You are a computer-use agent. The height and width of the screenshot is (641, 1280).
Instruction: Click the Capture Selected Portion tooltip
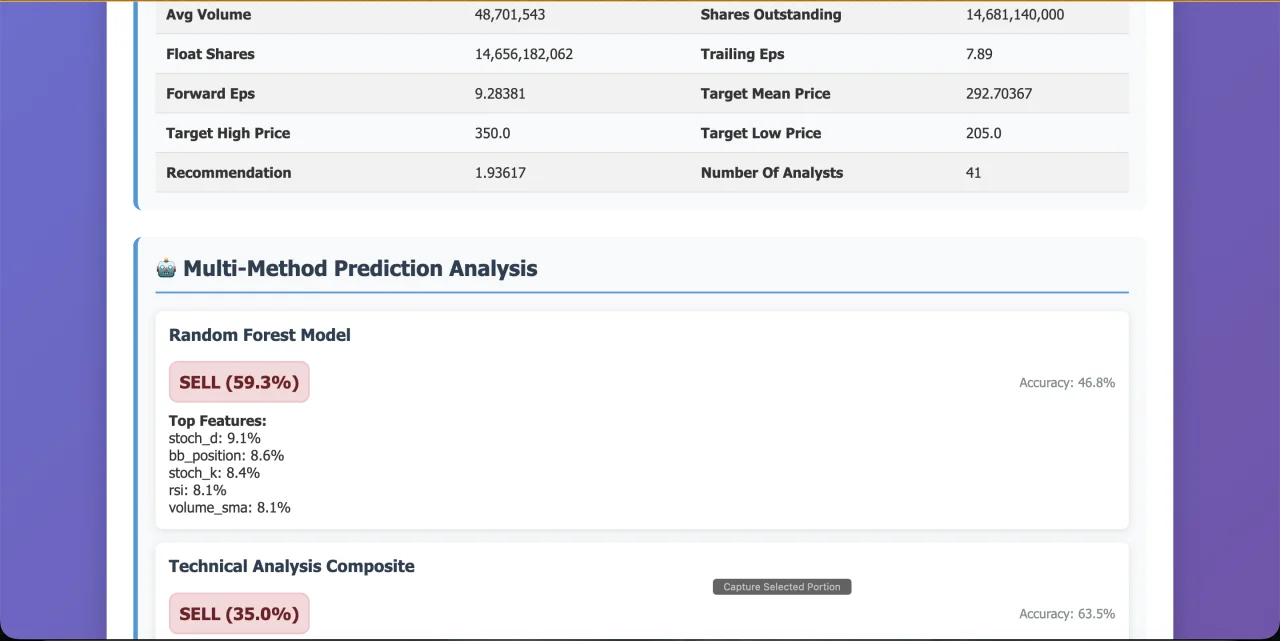point(782,587)
